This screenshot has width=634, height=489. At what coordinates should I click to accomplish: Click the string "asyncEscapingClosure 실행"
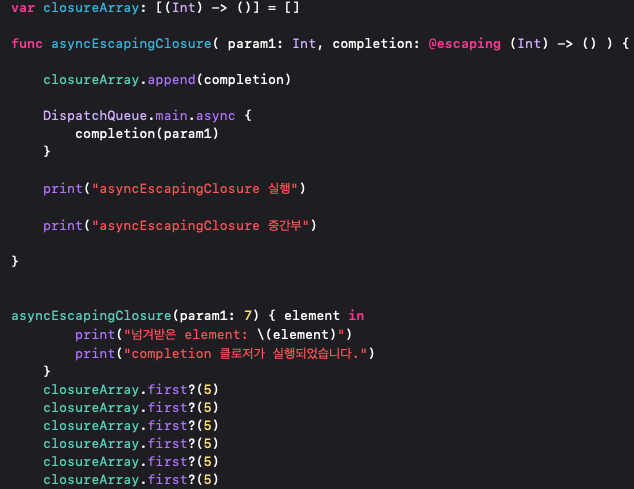pyautogui.click(x=194, y=188)
